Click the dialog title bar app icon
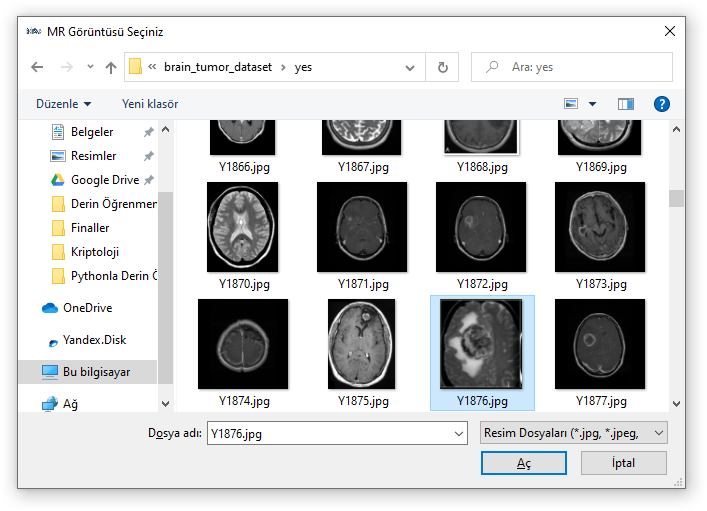Viewport: 707px width, 511px height. 34,31
